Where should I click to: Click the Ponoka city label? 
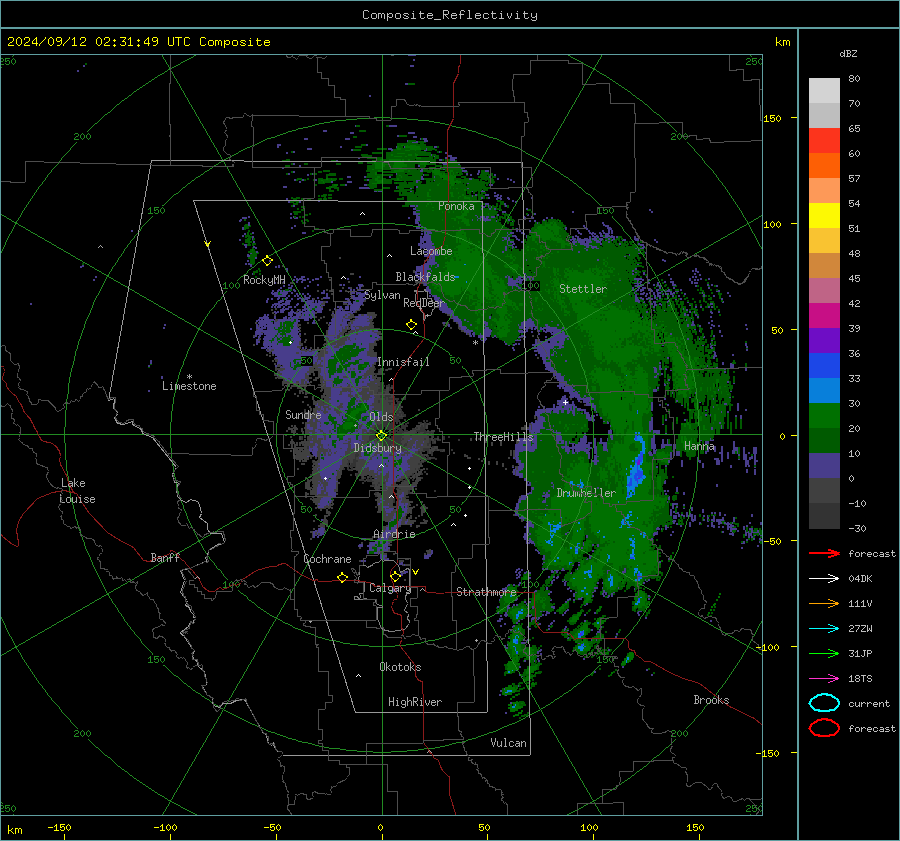(x=456, y=206)
